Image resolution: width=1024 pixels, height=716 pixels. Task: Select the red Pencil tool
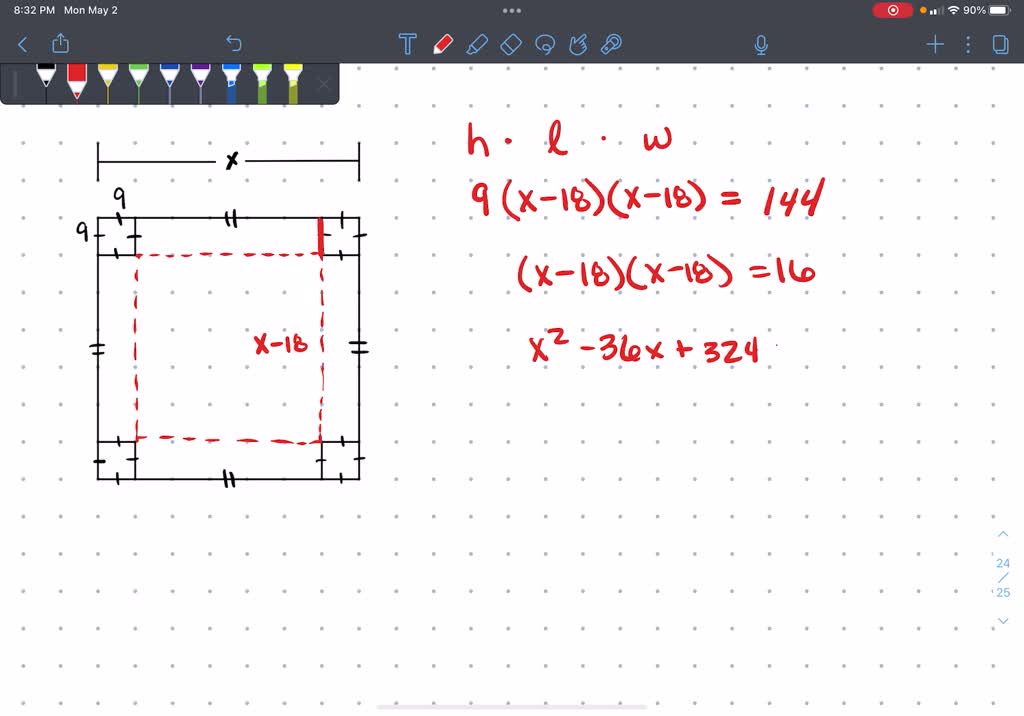coord(441,44)
